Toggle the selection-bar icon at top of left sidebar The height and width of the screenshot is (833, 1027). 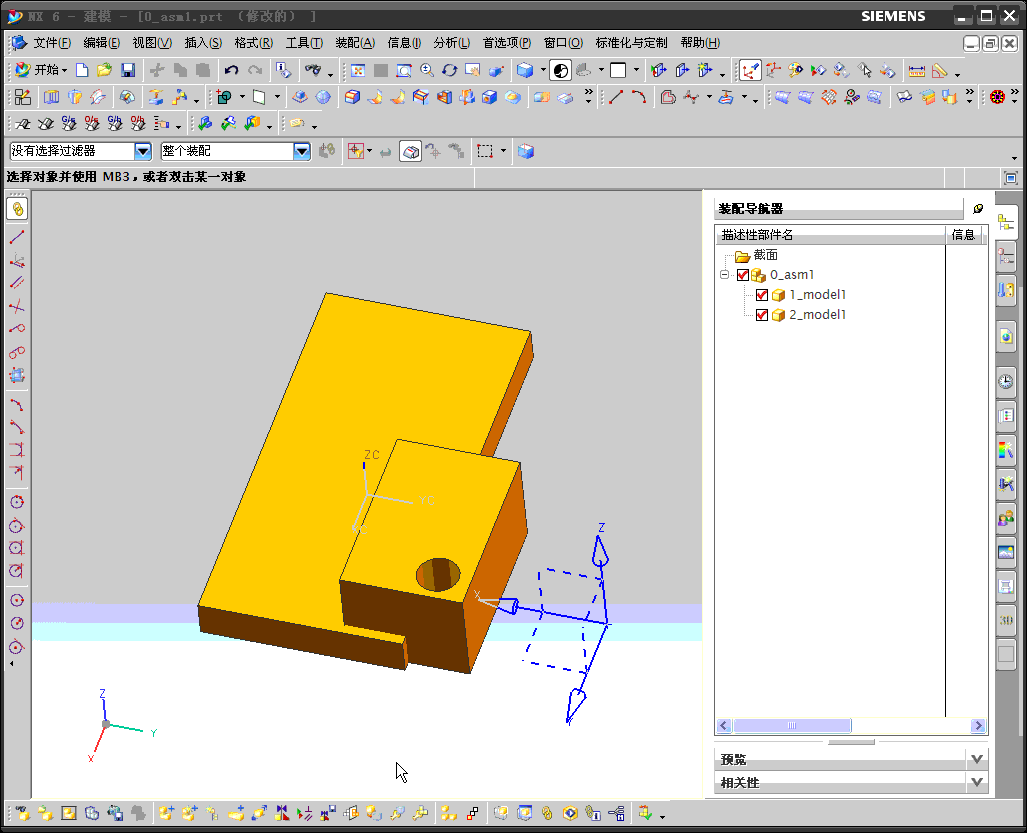click(17, 210)
